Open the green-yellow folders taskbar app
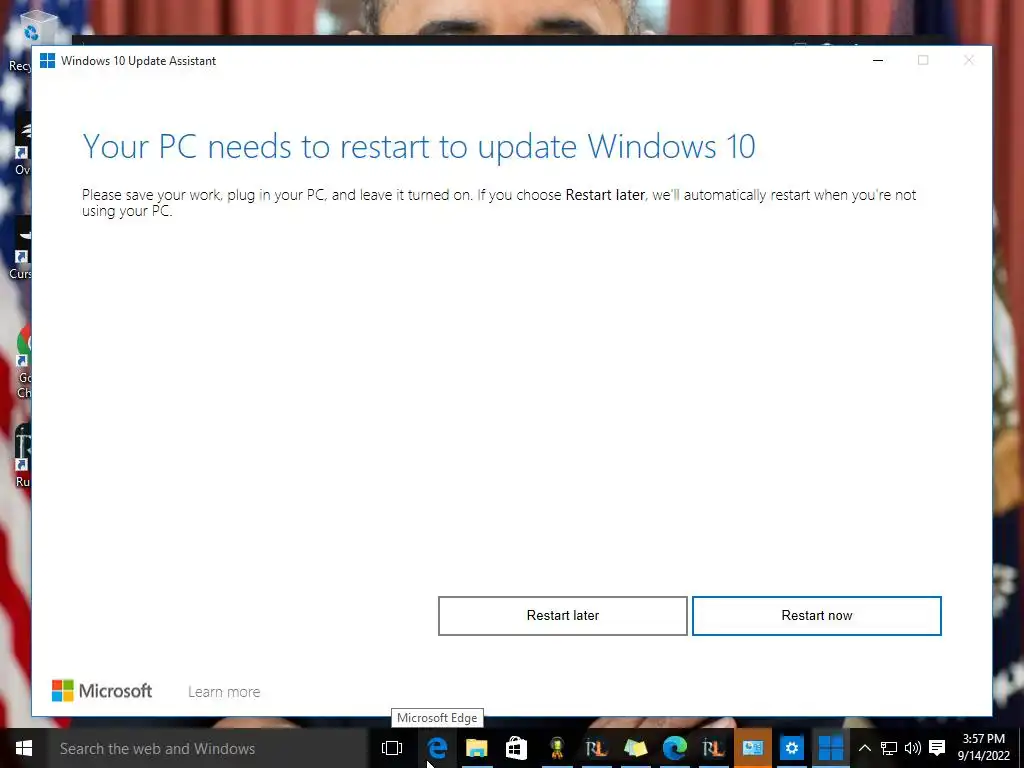The width and height of the screenshot is (1024, 768). [x=635, y=748]
